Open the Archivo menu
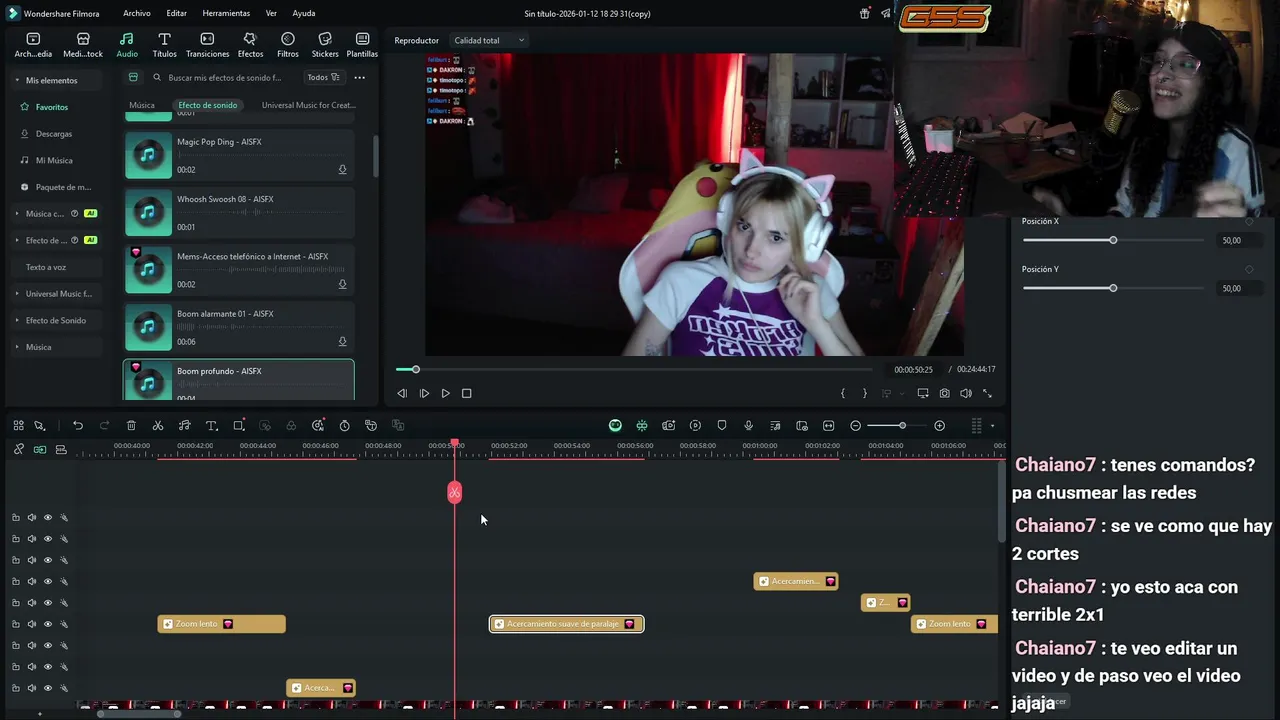 click(x=137, y=14)
